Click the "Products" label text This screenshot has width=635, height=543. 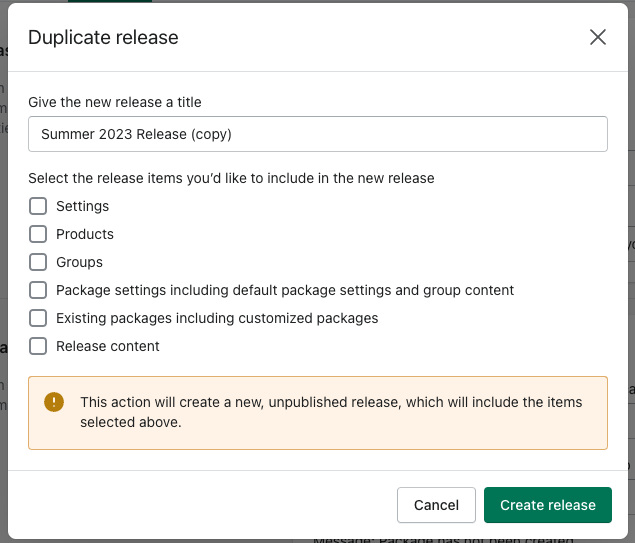point(85,234)
